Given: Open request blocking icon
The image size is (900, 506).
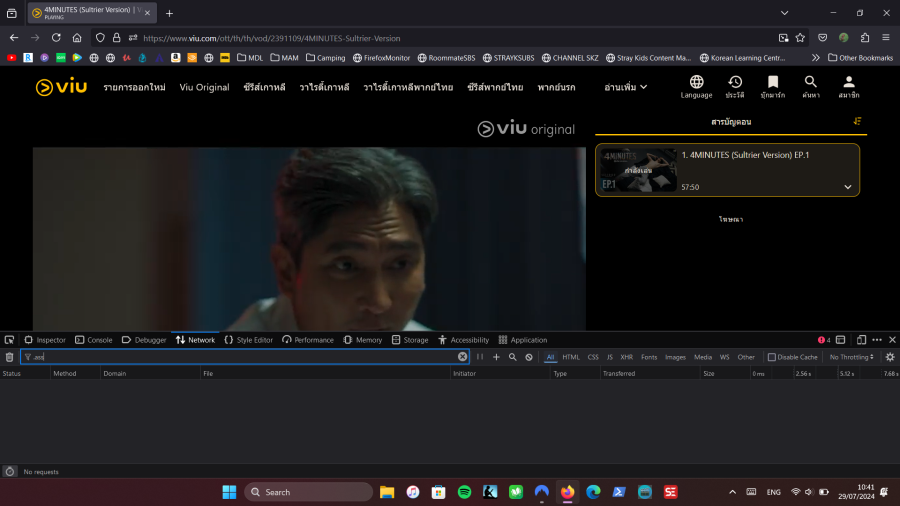Looking at the screenshot, I should point(529,357).
